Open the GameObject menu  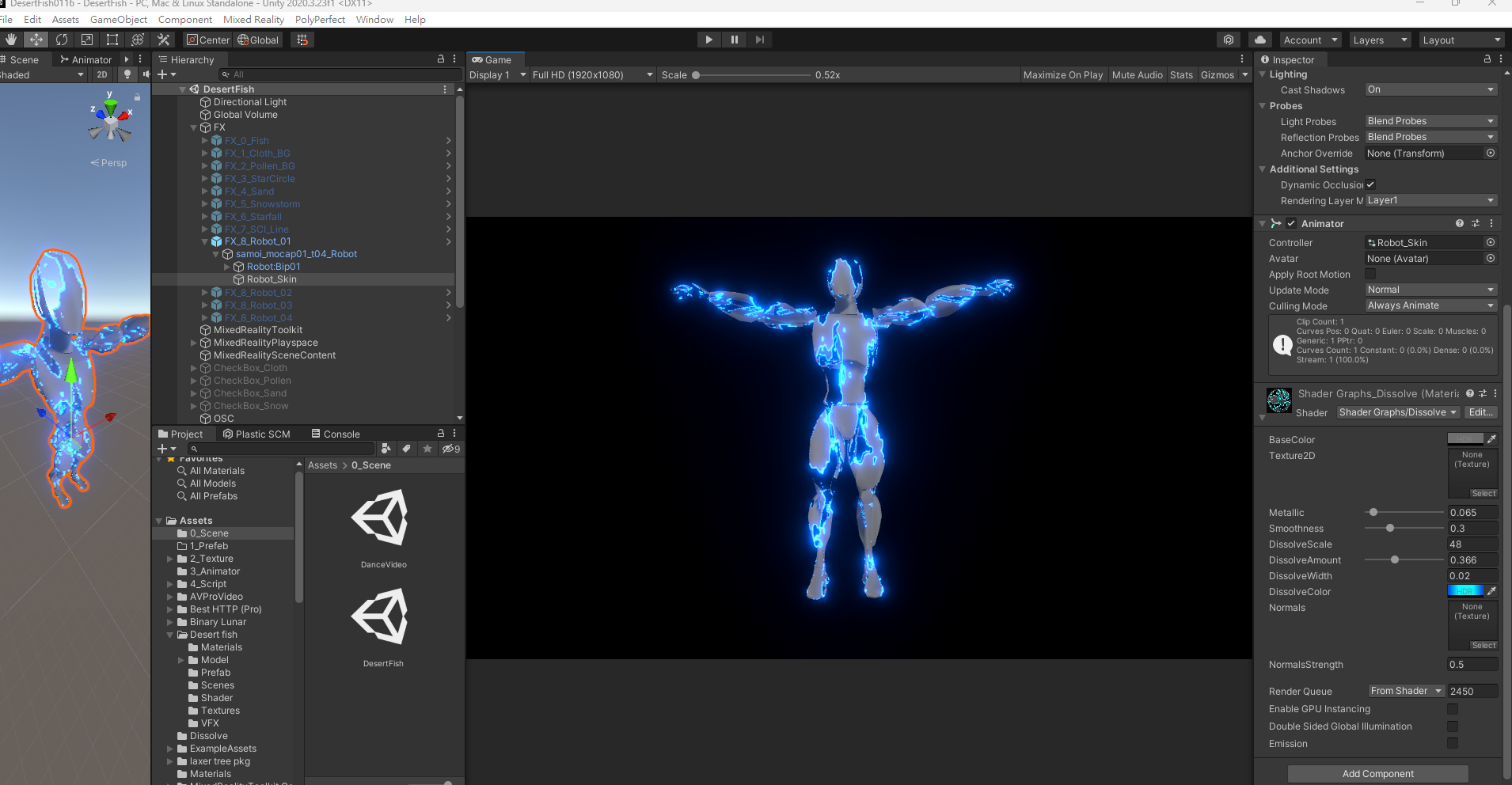(119, 19)
